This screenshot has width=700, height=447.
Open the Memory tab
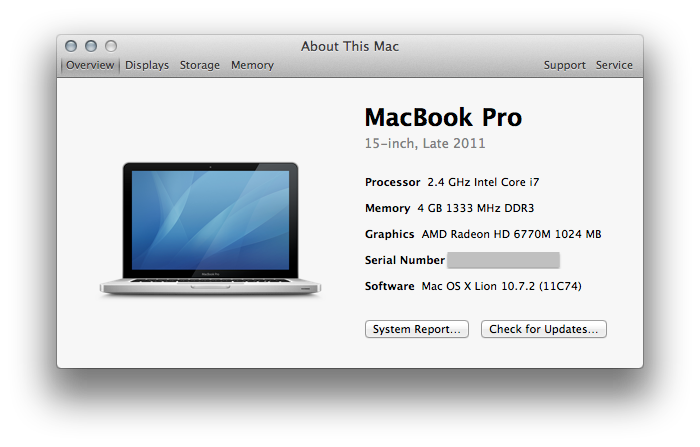pyautogui.click(x=252, y=65)
